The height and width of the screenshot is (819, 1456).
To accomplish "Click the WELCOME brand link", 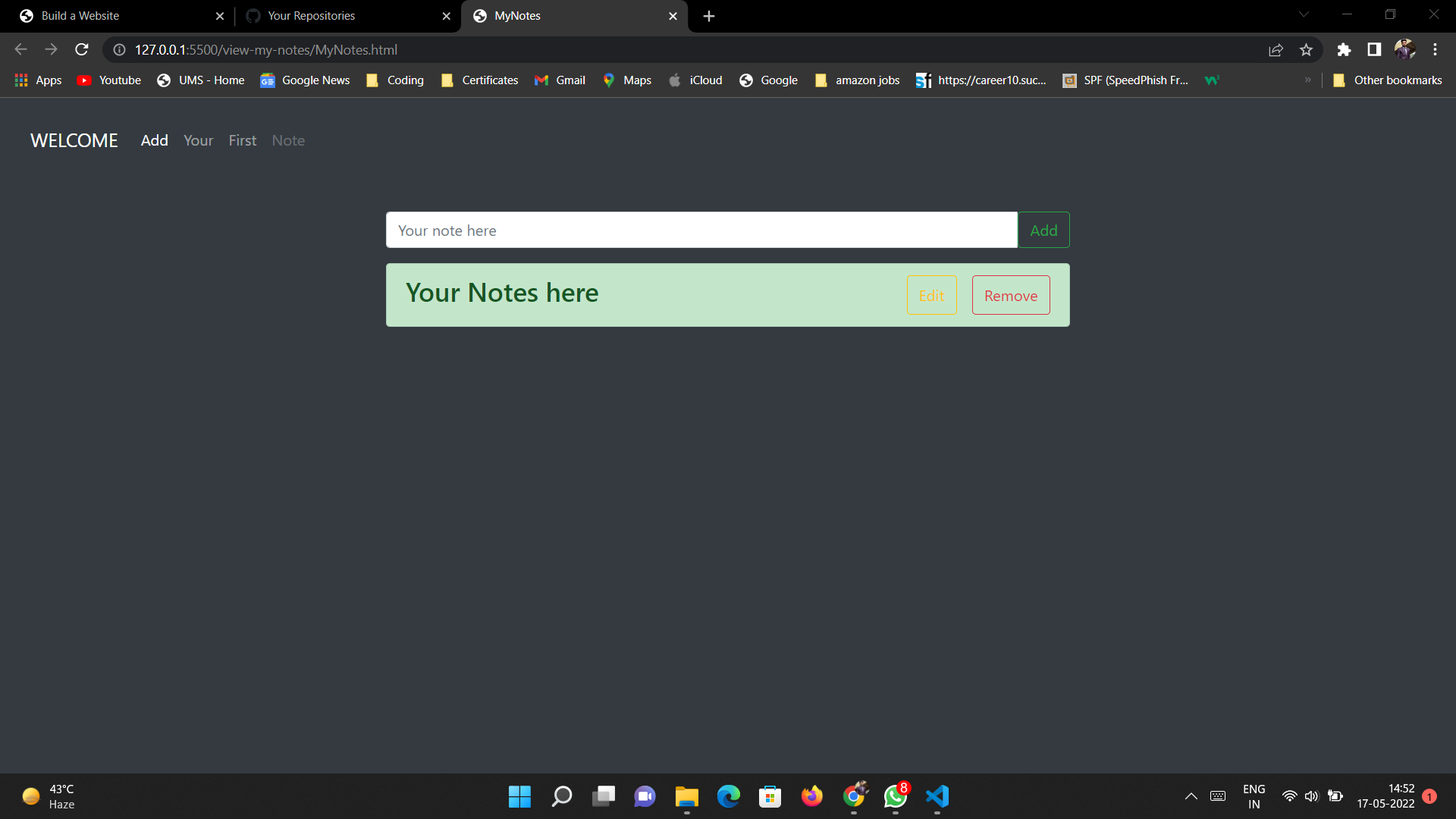I will point(74,140).
